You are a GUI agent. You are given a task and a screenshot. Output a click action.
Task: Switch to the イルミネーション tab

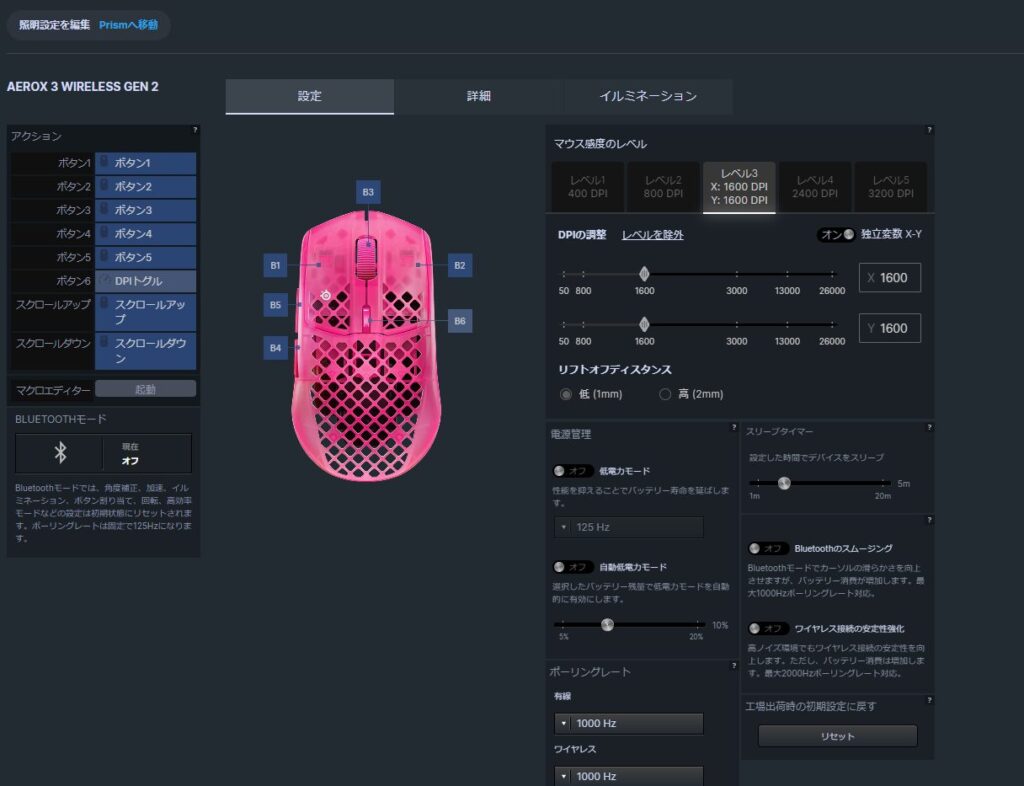tap(647, 97)
